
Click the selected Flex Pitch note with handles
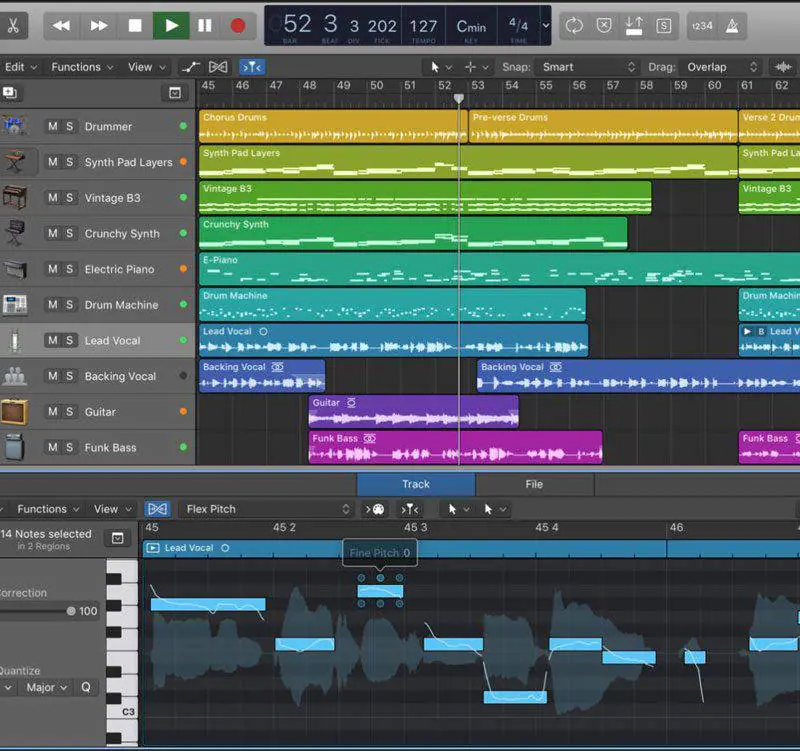(380, 591)
